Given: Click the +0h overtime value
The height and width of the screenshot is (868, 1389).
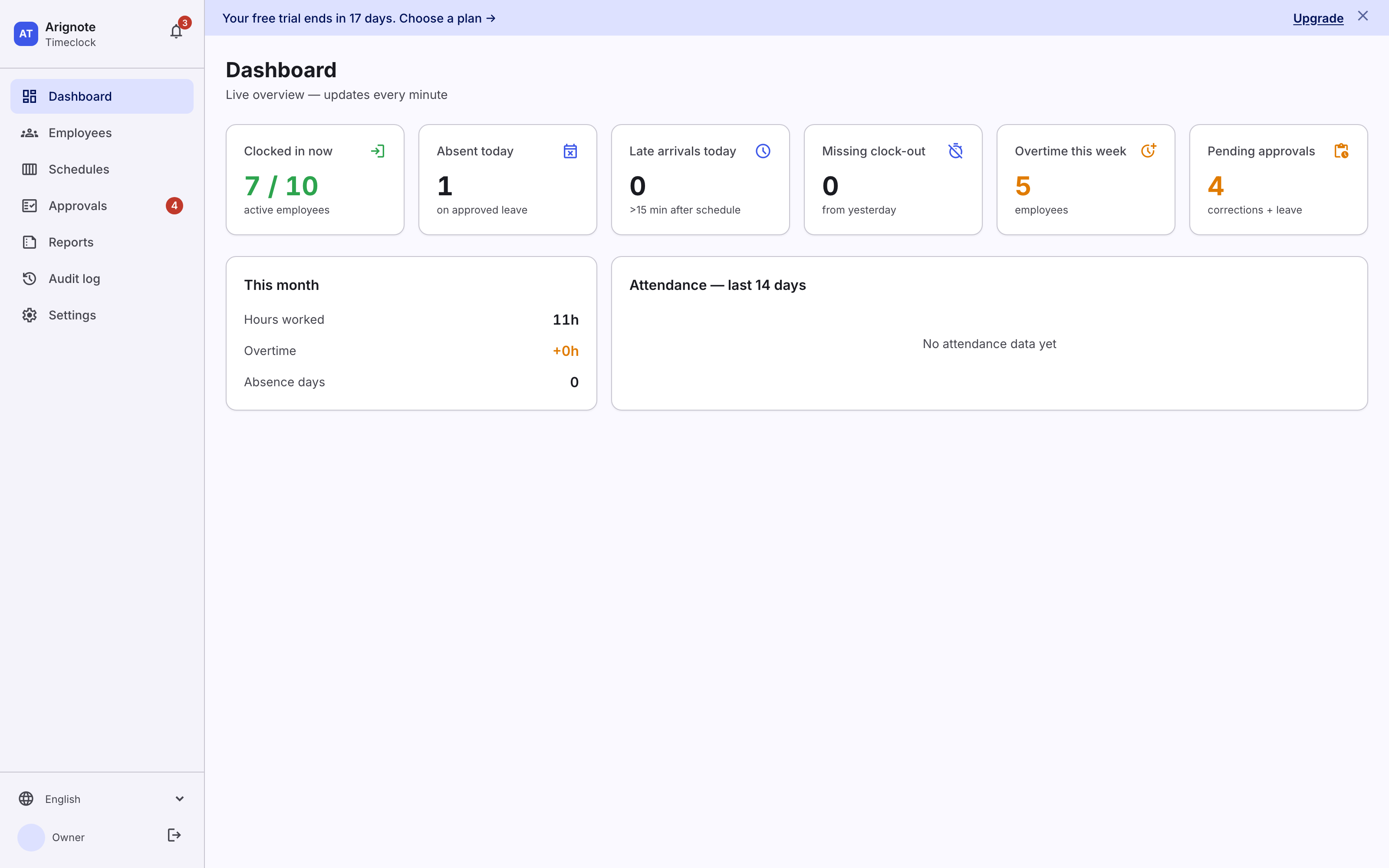Looking at the screenshot, I should pos(565,351).
